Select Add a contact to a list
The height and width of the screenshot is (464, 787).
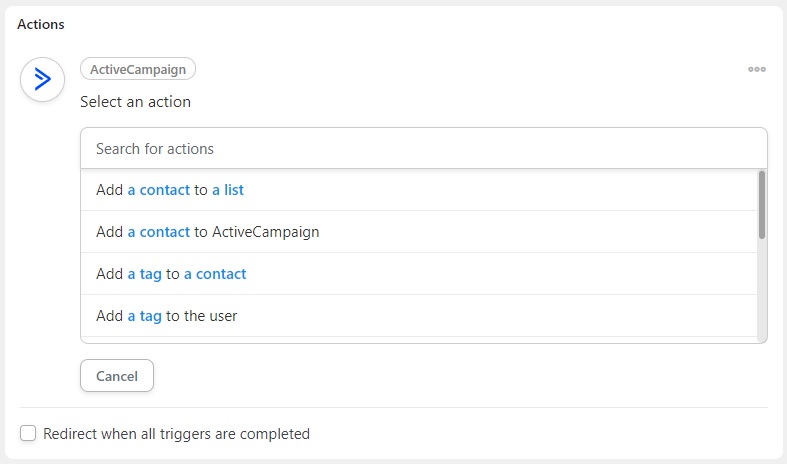click(x=419, y=190)
